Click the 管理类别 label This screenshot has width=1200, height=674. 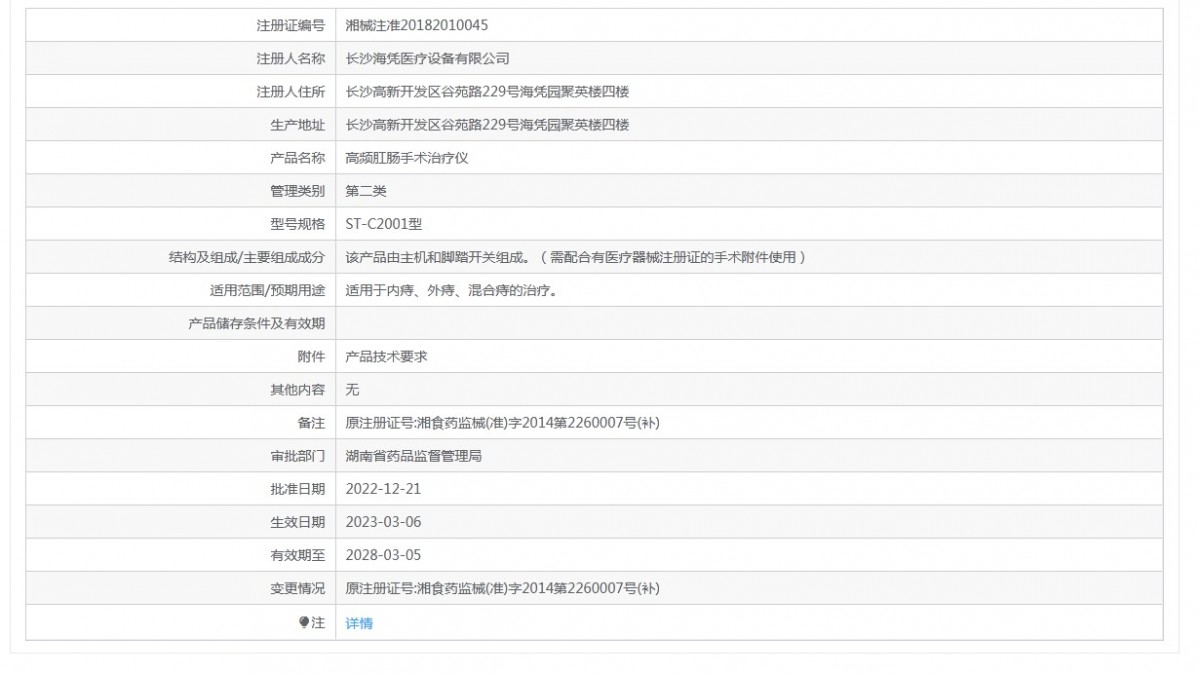coord(298,191)
